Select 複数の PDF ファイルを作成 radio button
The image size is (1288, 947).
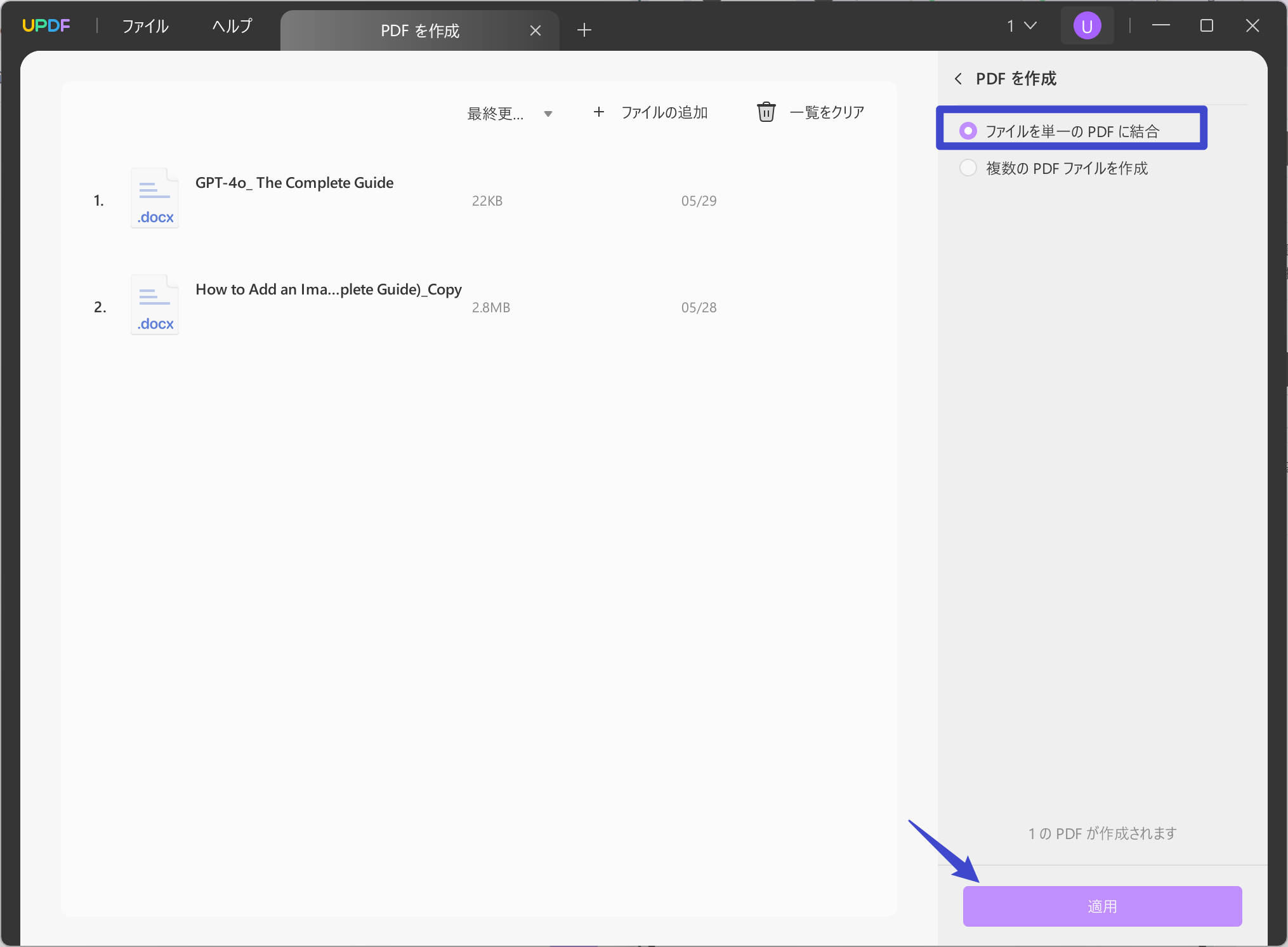pos(968,168)
